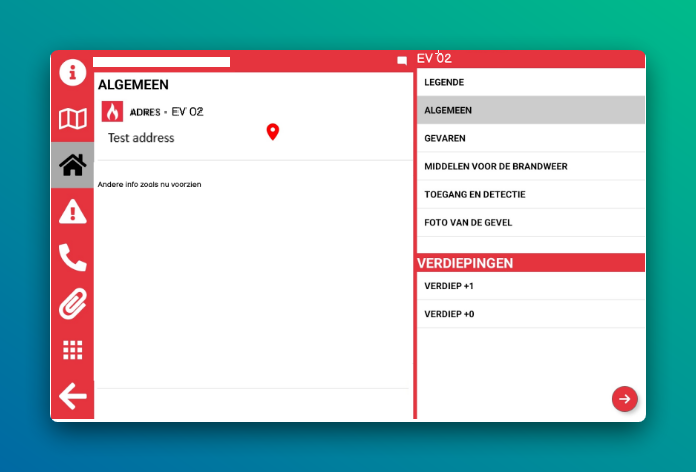Open the GEVAREN section
This screenshot has height=472, width=696.
coord(530,138)
